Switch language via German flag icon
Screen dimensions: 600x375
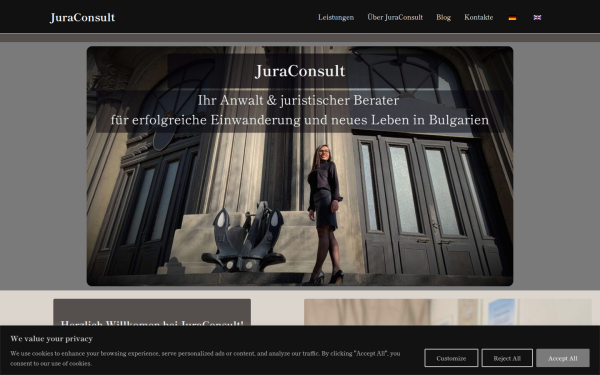click(512, 18)
